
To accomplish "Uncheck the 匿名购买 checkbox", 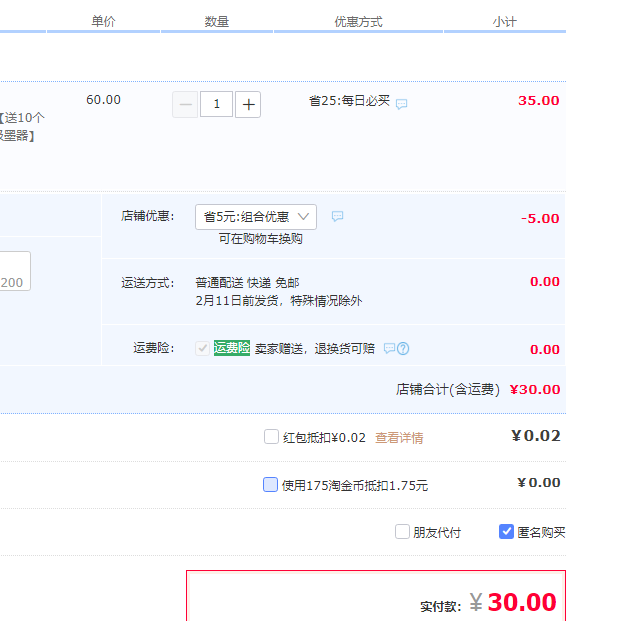I will (x=506, y=532).
